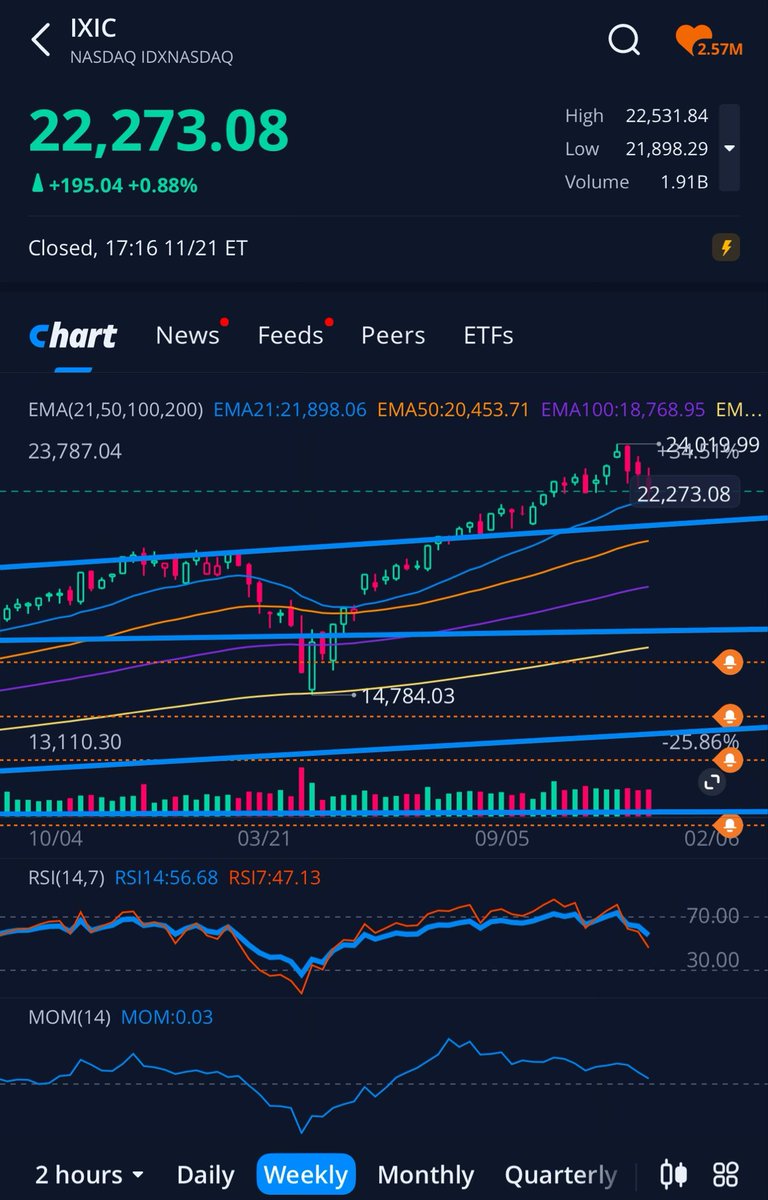Screen dimensions: 768x1200
Task: Select the big 22,273.08 price under IXIC
Action: click(158, 130)
